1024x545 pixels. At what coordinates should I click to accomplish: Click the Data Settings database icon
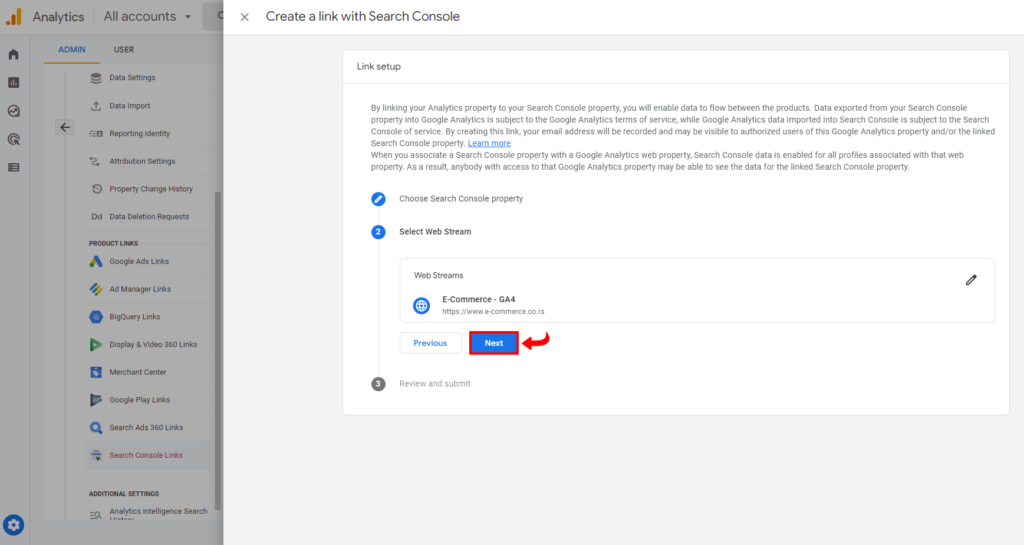coord(96,78)
